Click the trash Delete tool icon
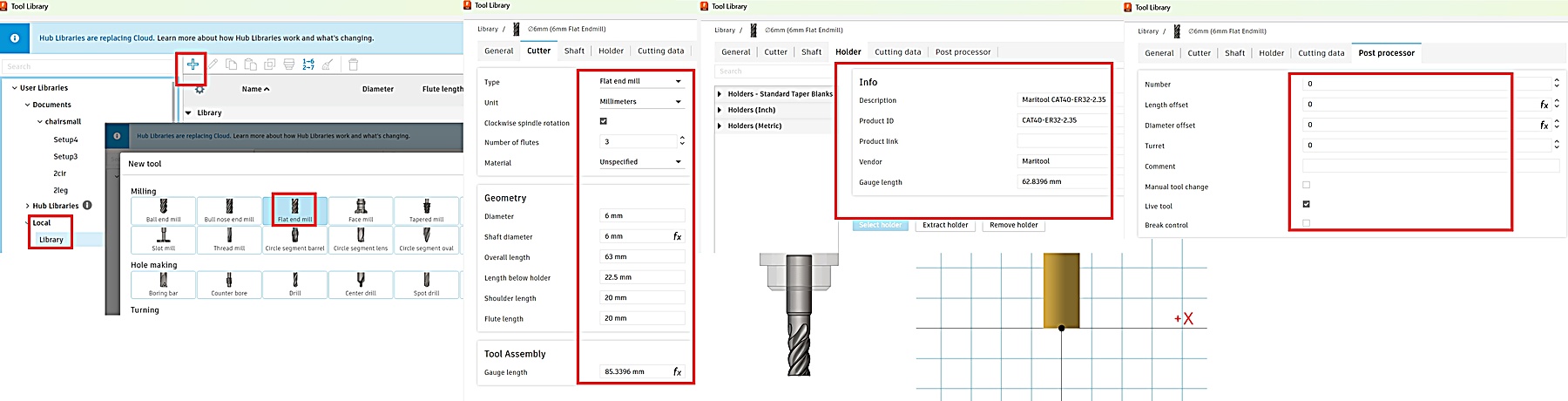1568x401 pixels. point(353,64)
